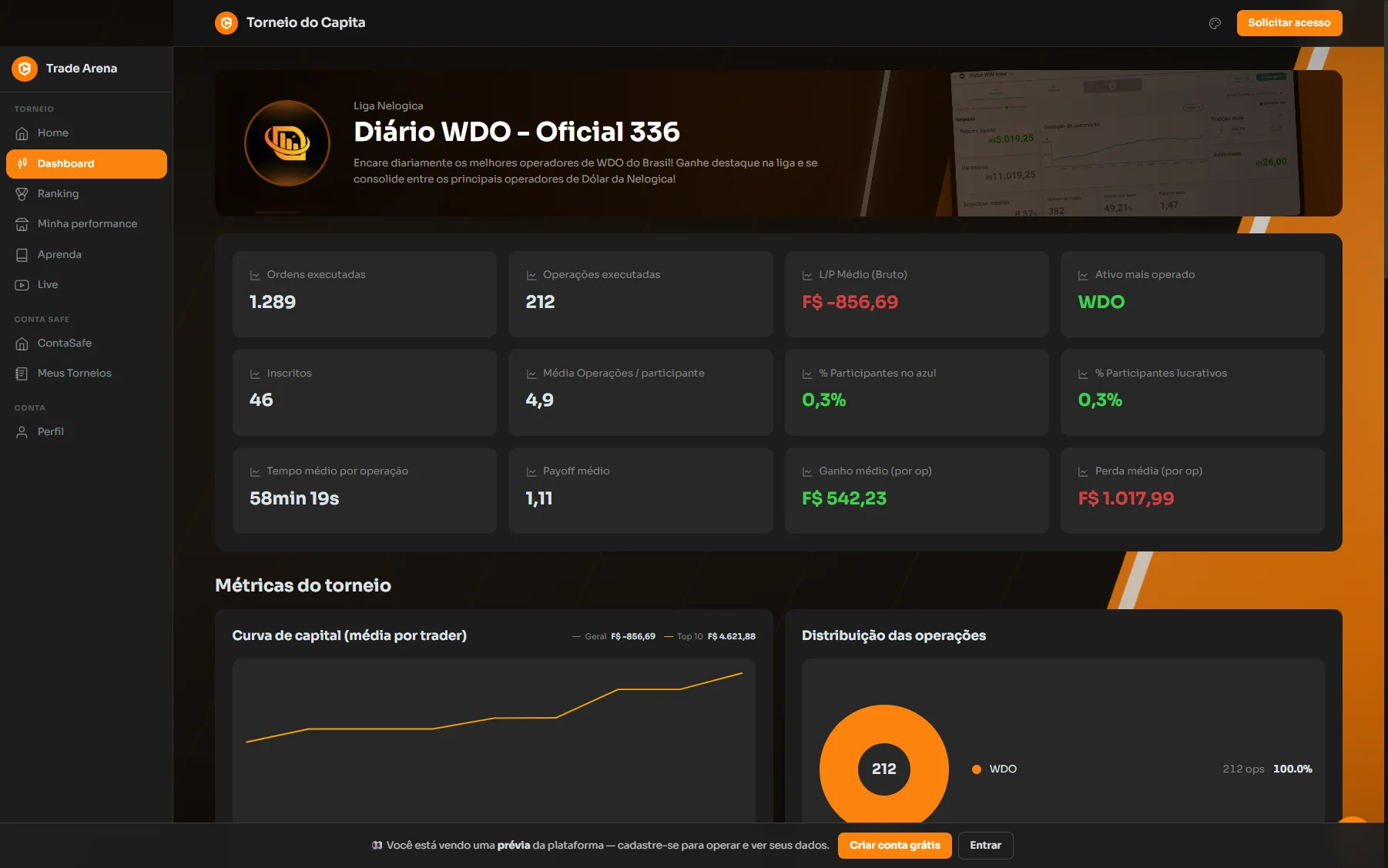
Task: Click chart icon beside Ganho médio (por op)
Action: [x=807, y=471]
